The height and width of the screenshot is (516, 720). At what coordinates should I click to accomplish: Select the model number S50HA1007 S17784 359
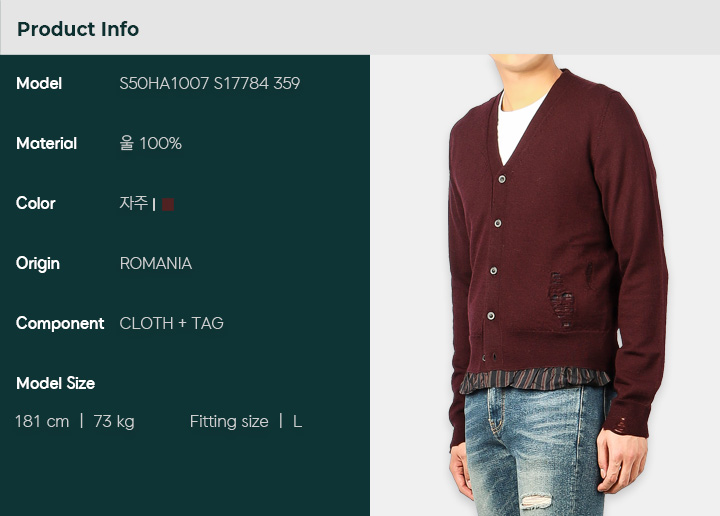[x=210, y=84]
